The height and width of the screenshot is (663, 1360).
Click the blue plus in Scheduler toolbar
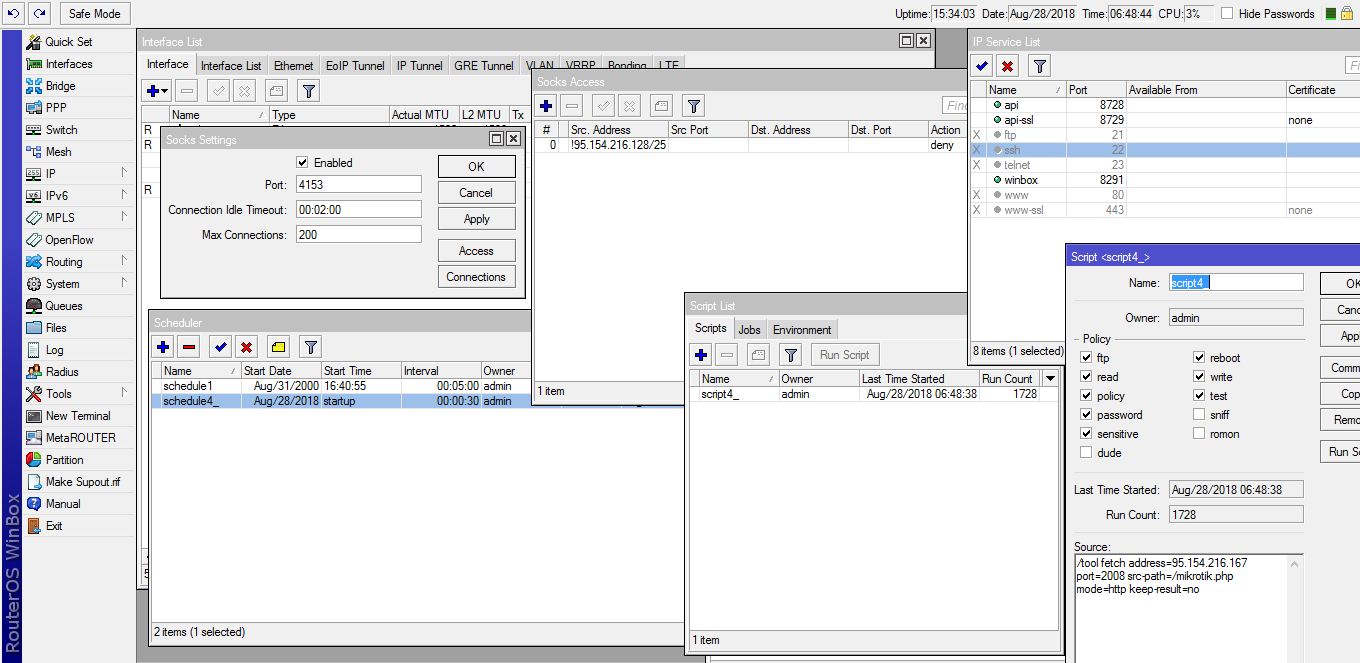coord(163,347)
